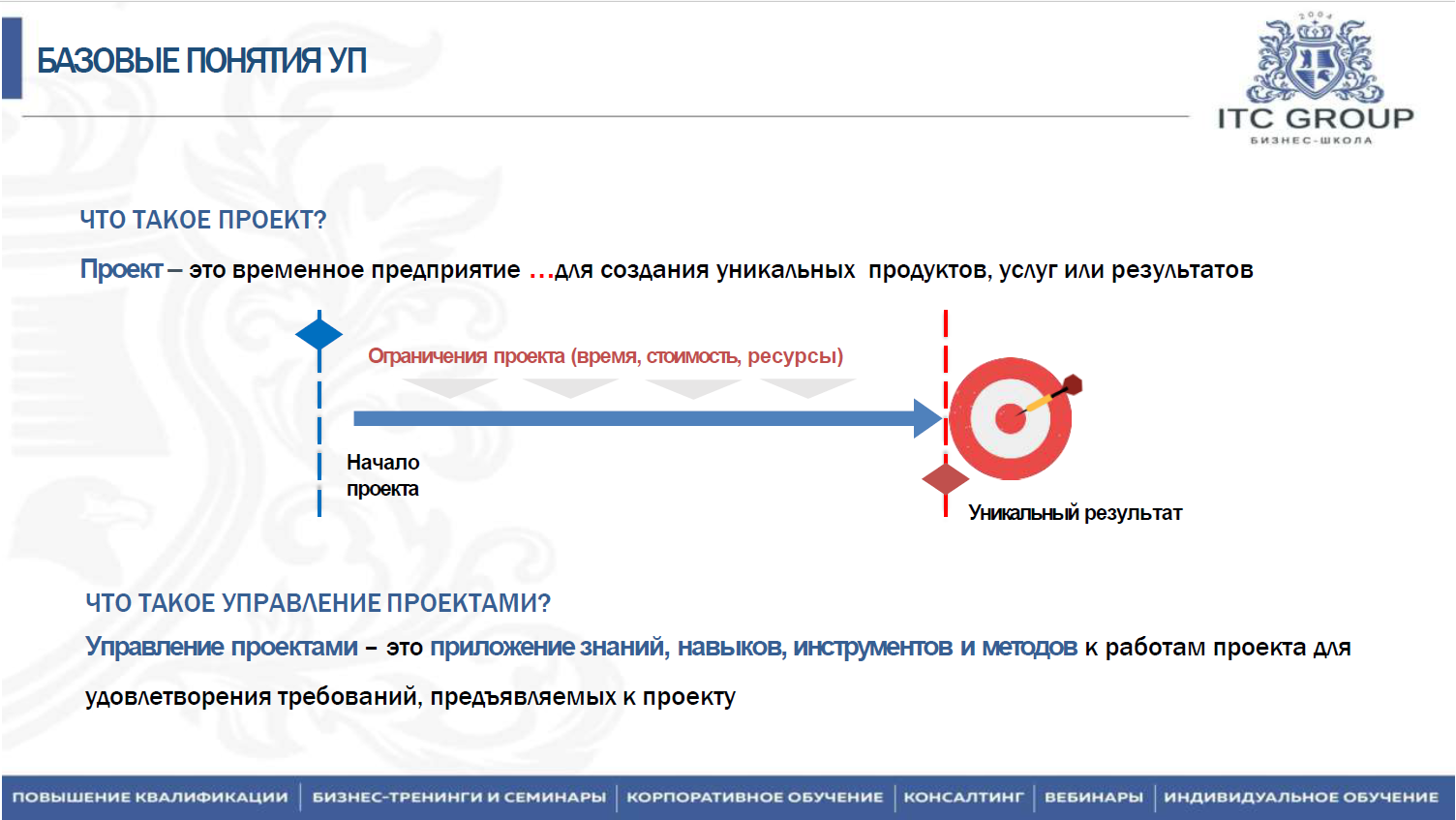1456x820 pixels.
Task: Click the phrase для создания уникальных продуктов
Action: [x=772, y=269]
